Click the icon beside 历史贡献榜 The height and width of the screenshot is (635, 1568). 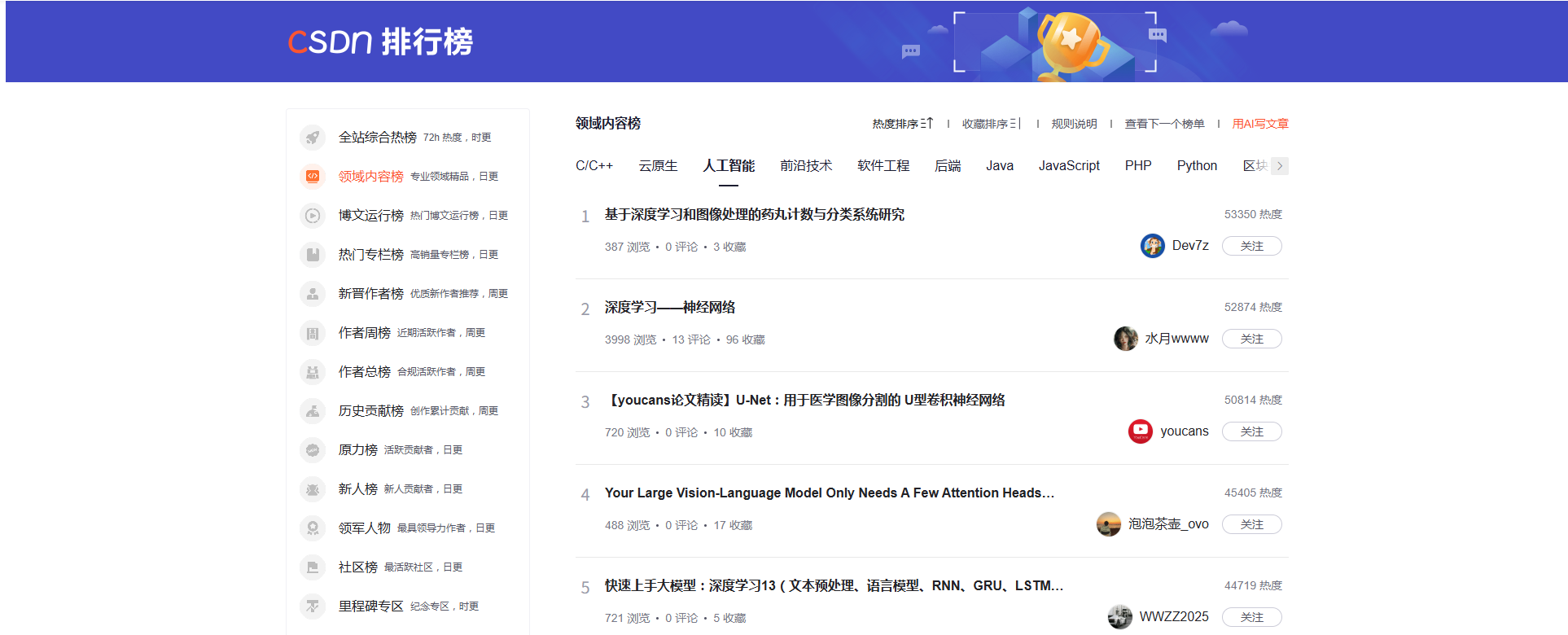click(313, 411)
